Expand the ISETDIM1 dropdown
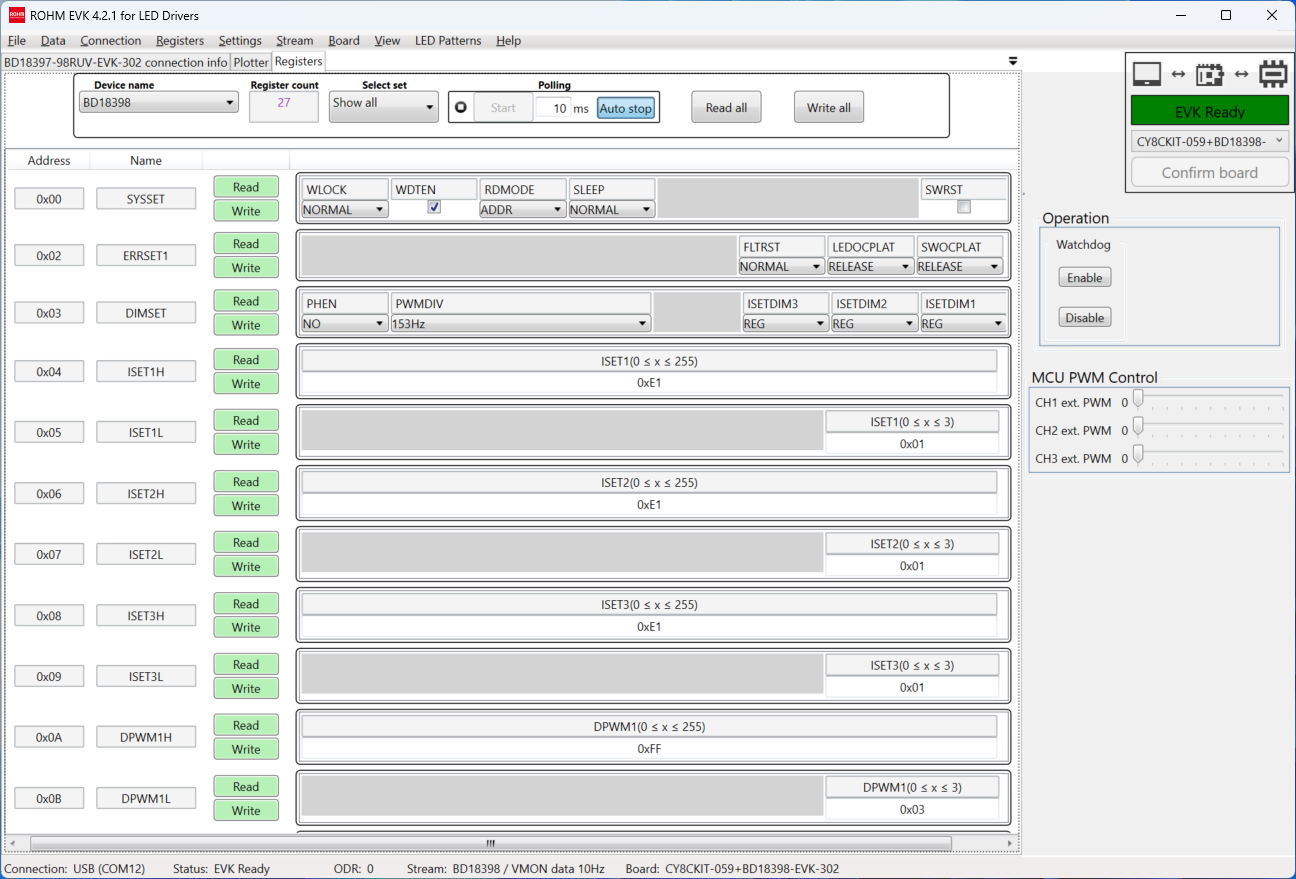 (963, 324)
